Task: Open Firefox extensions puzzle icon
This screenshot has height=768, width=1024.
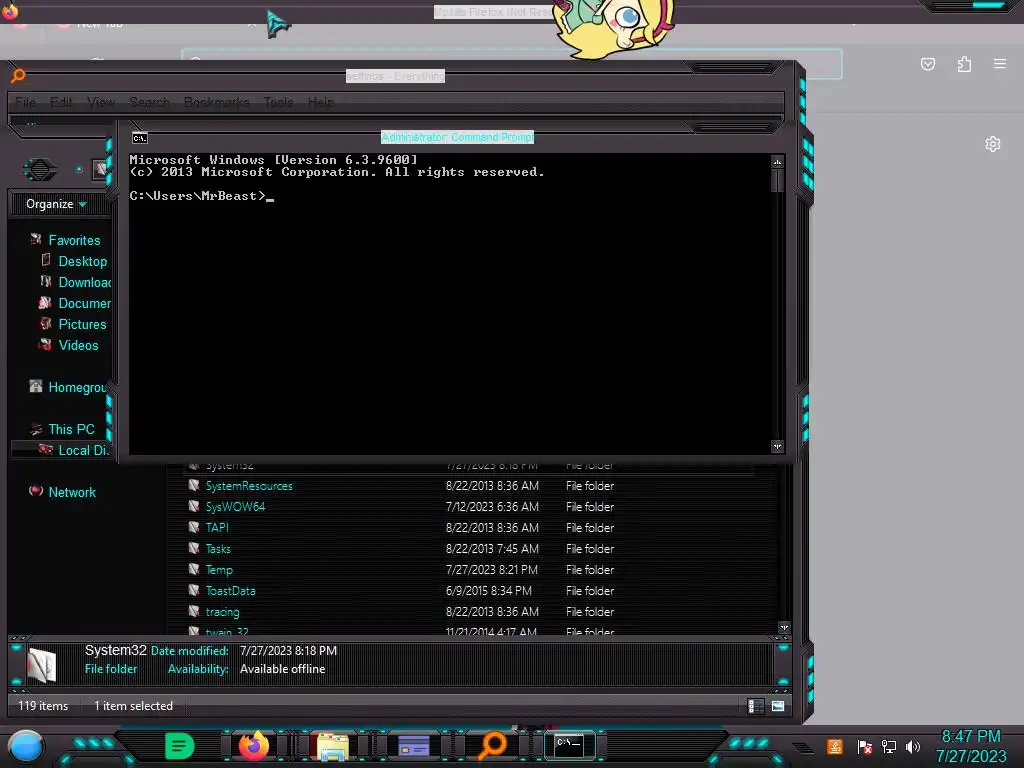Action: pyautogui.click(x=964, y=64)
